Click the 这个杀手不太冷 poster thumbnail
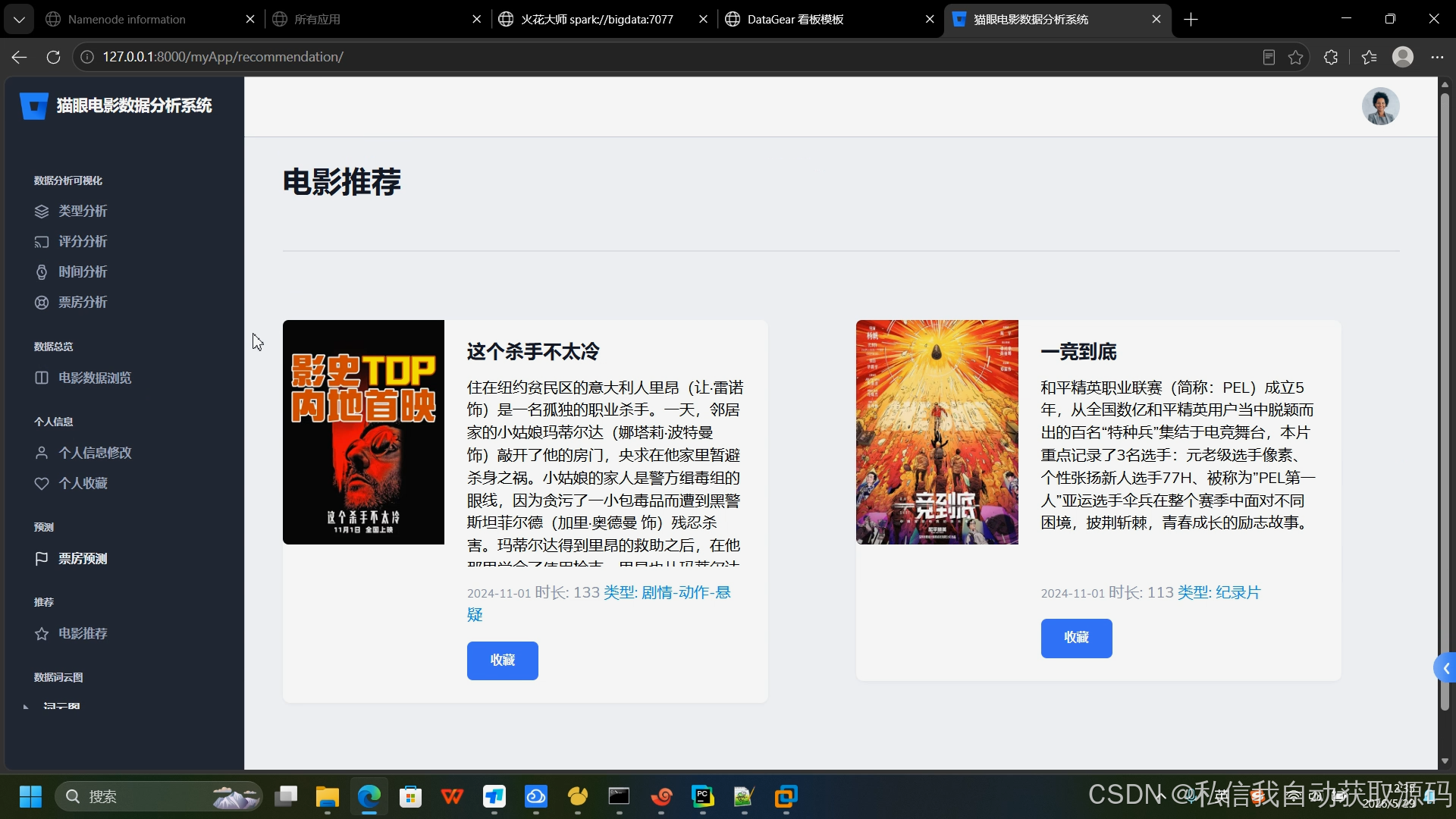 (x=363, y=432)
